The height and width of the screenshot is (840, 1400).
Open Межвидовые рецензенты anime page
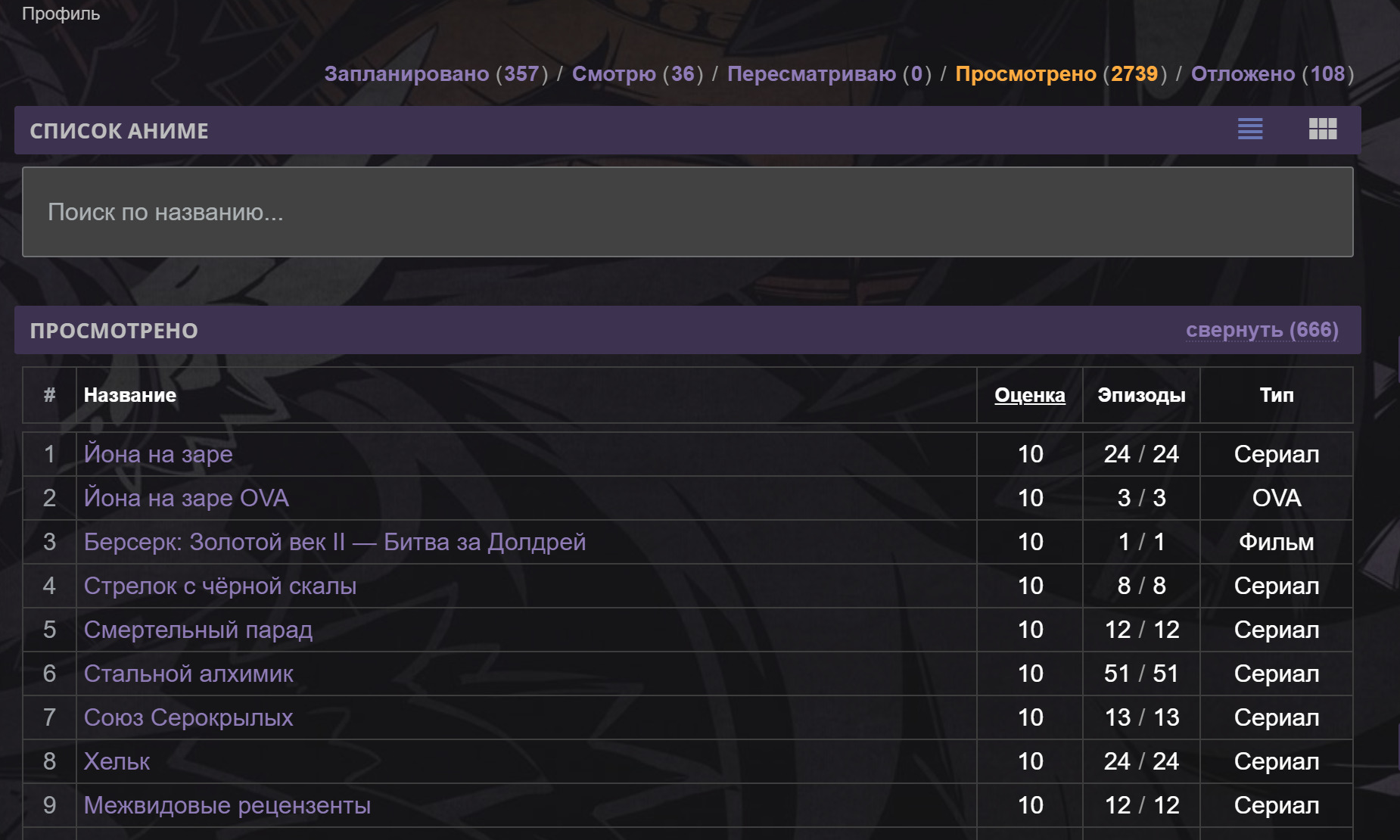[227, 805]
